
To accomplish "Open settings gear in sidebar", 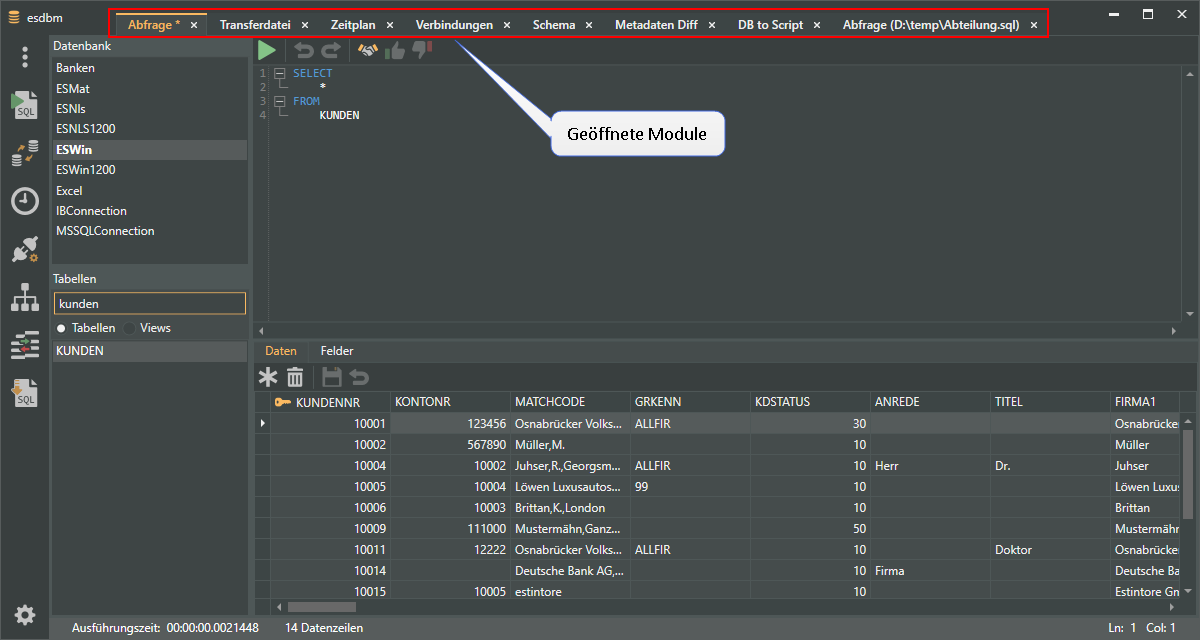I will pos(25,615).
